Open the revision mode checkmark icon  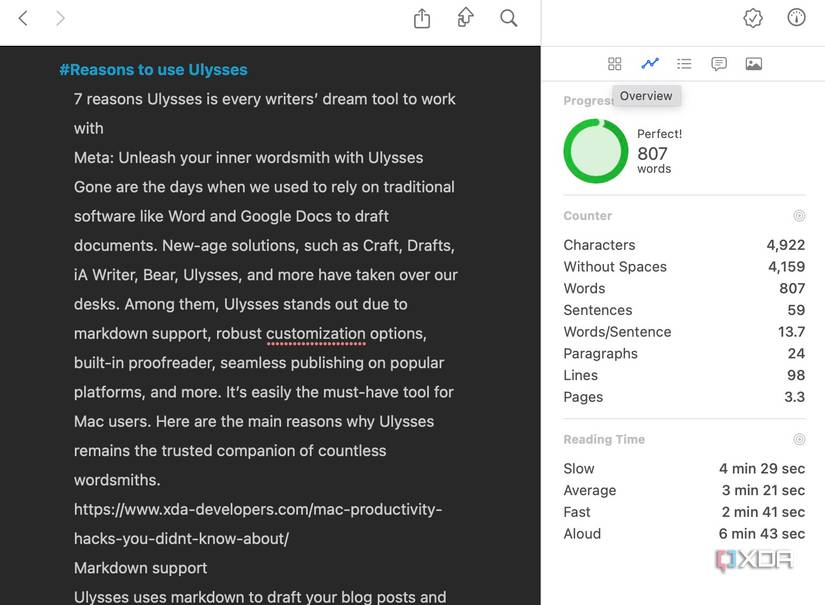point(753,18)
